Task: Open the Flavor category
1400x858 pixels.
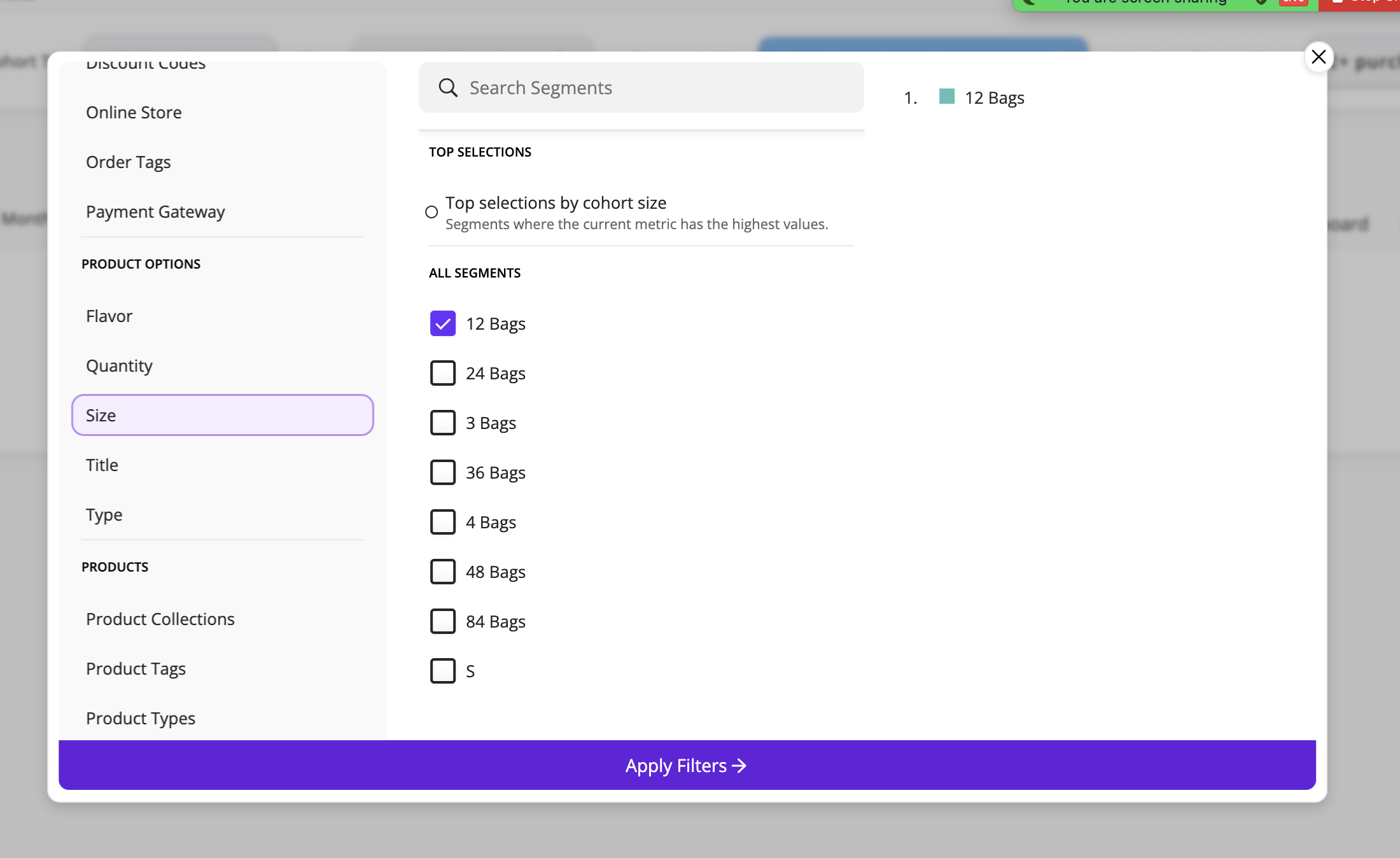Action: 109,316
